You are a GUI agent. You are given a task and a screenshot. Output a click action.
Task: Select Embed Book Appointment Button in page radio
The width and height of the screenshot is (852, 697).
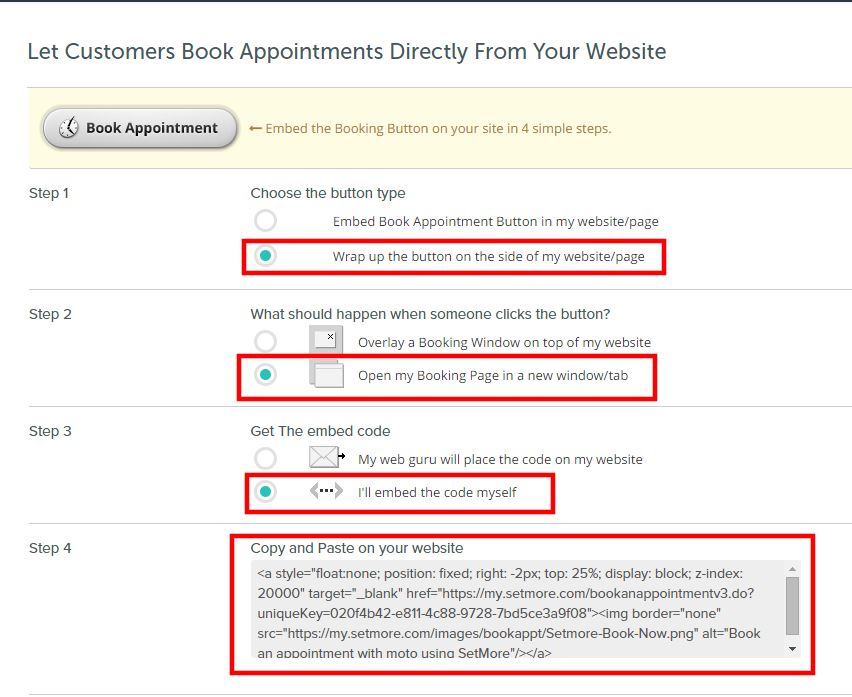(265, 221)
